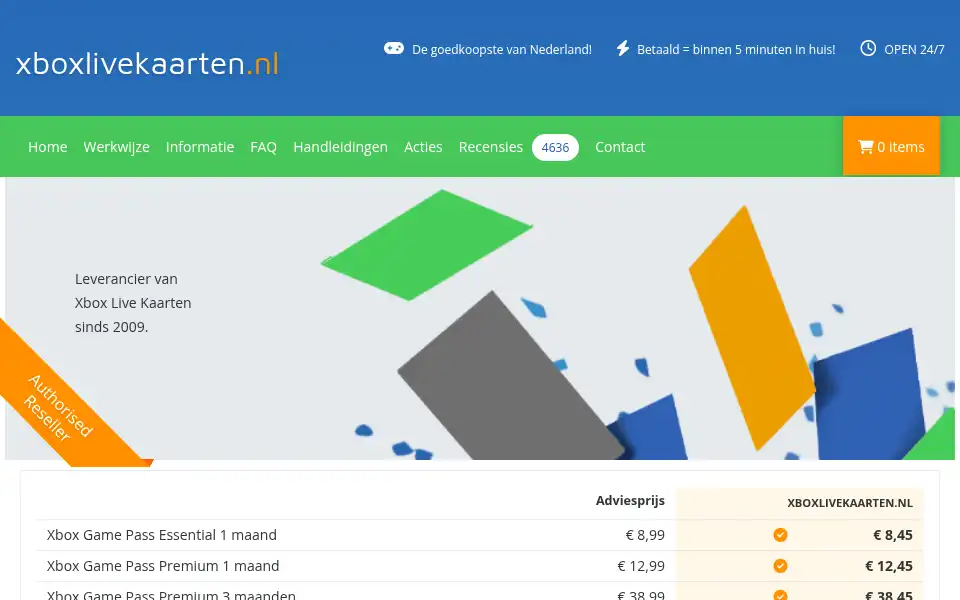Click the clock icon beside OPEN 24/7
This screenshot has height=600, width=960.
pyautogui.click(x=868, y=48)
